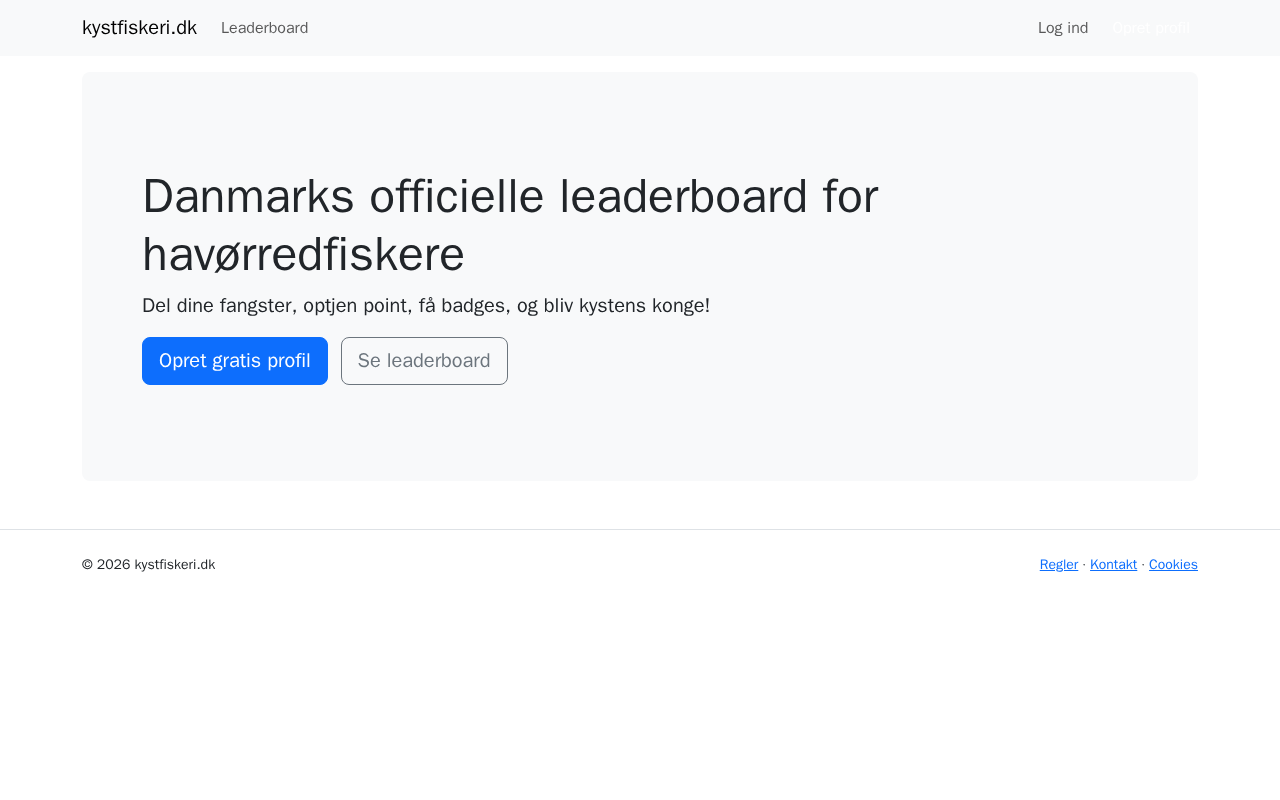Click the tagline beginning Del dine fangster
The image size is (1280, 800).
pos(426,306)
